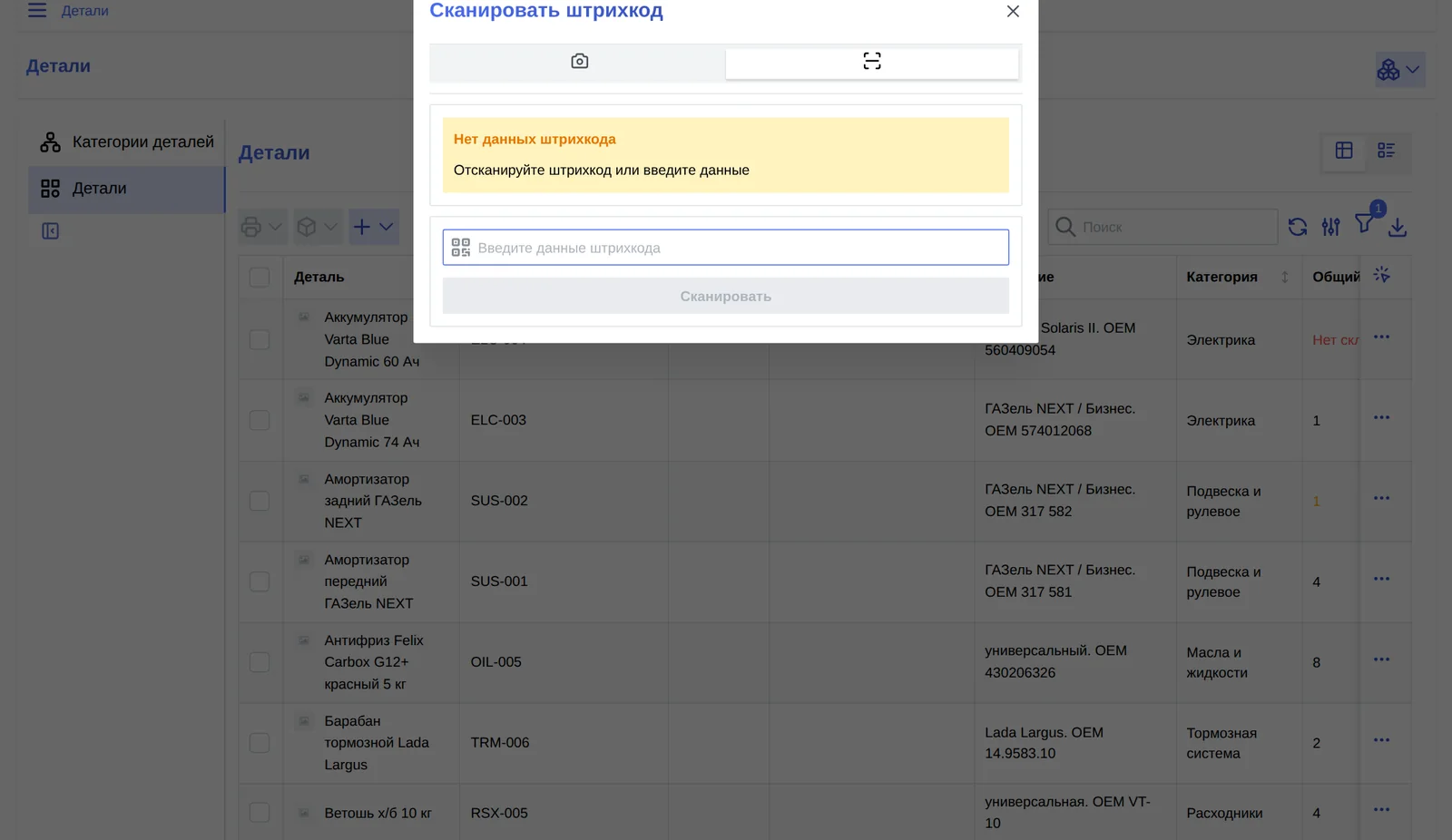1452x840 pixels.
Task: Download the table data
Action: point(1398,227)
